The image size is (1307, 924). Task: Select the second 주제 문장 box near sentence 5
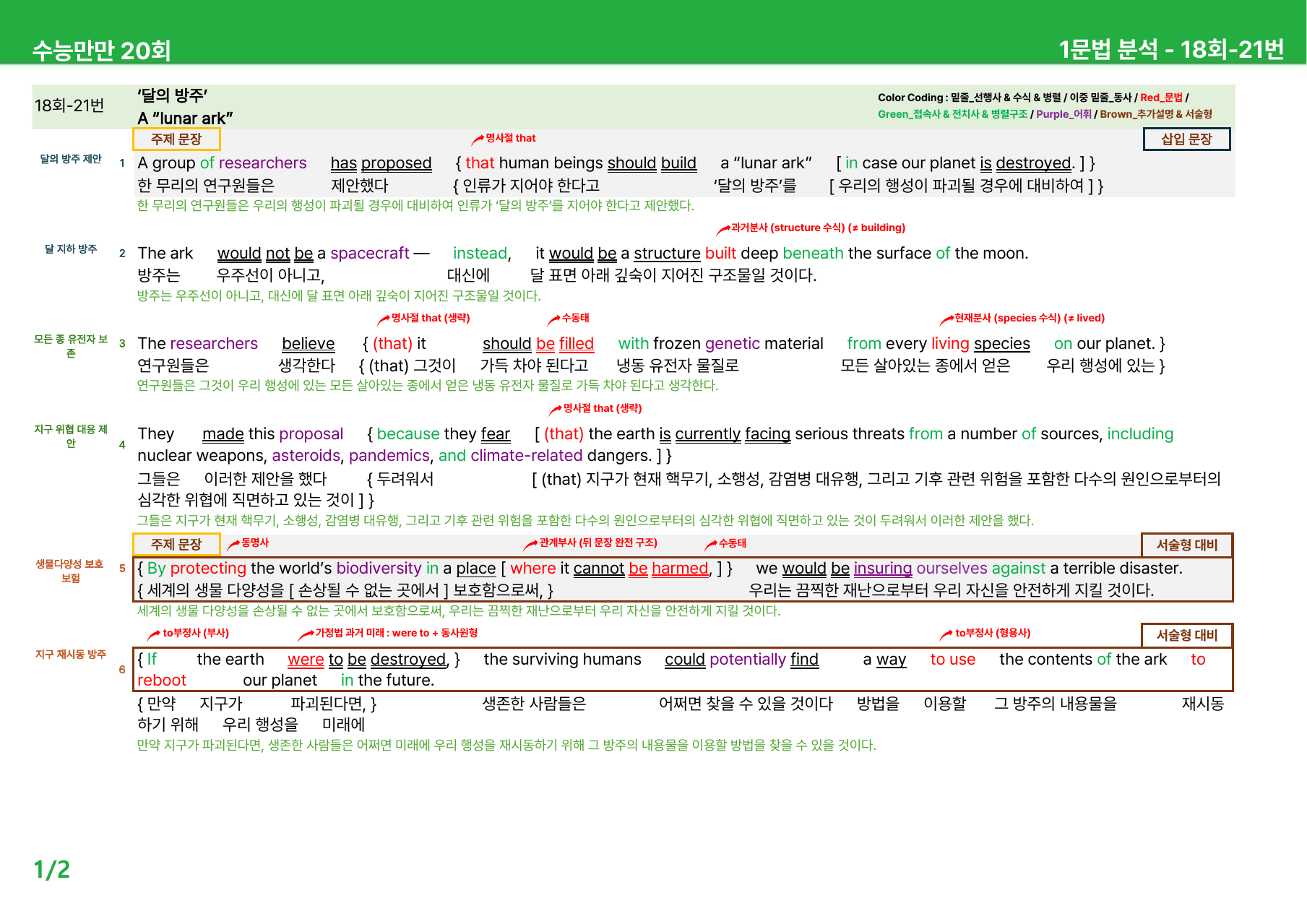pyautogui.click(x=176, y=544)
